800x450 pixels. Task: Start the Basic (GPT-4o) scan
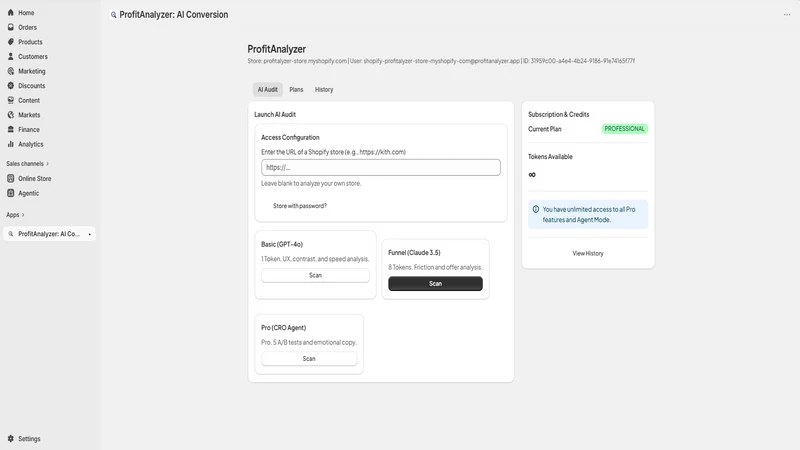[315, 276]
